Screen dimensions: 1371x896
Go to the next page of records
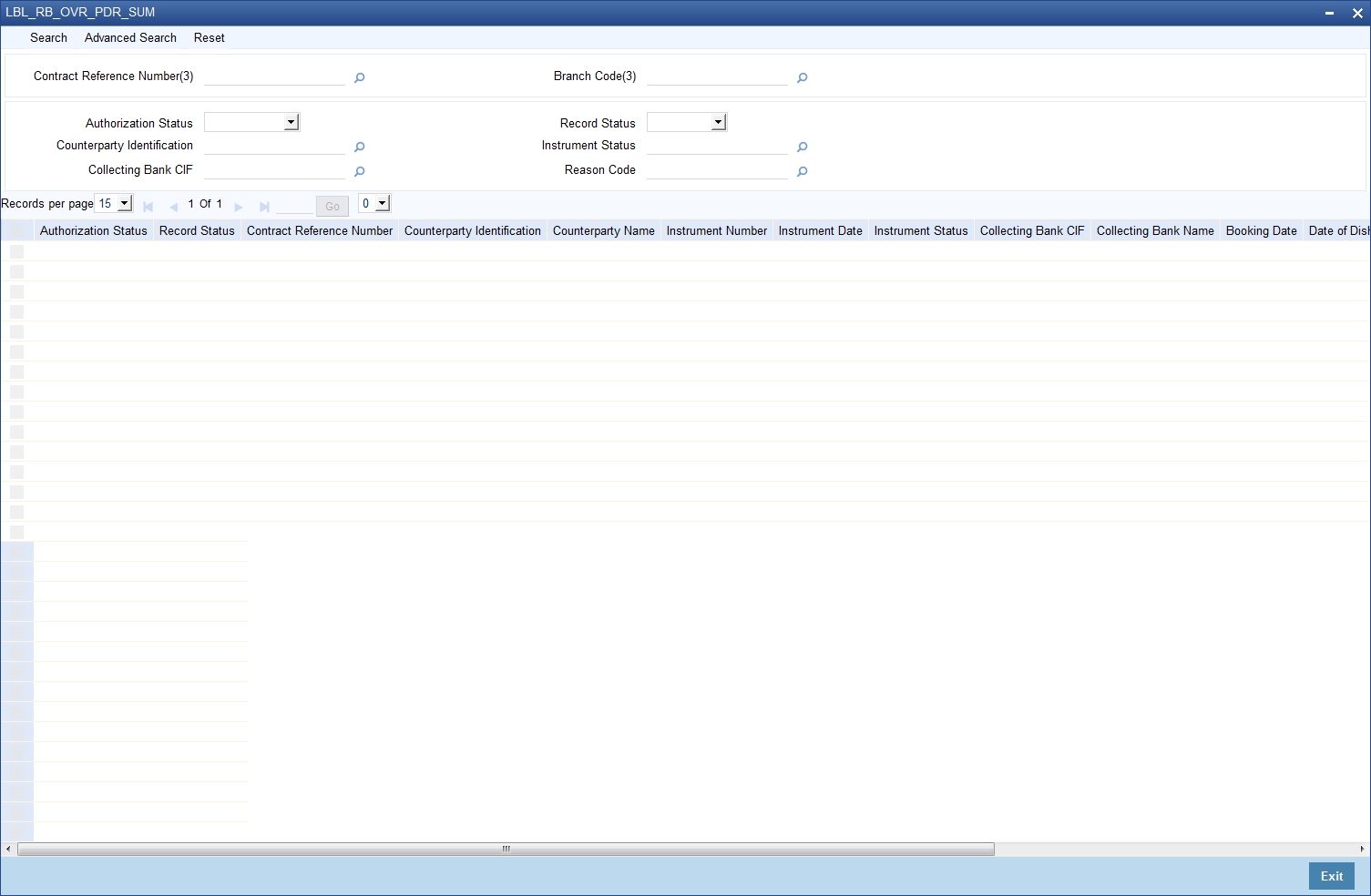(x=239, y=207)
